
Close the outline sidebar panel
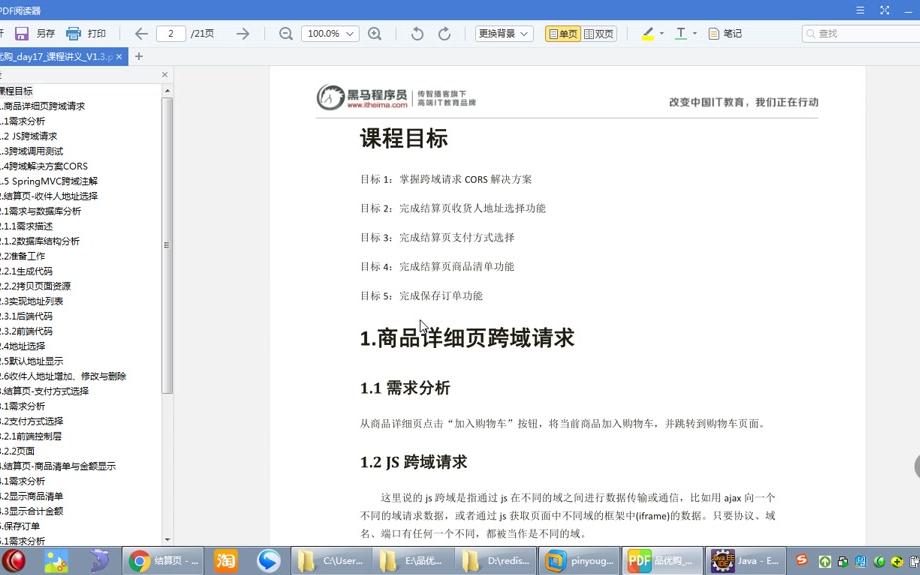(x=165, y=75)
